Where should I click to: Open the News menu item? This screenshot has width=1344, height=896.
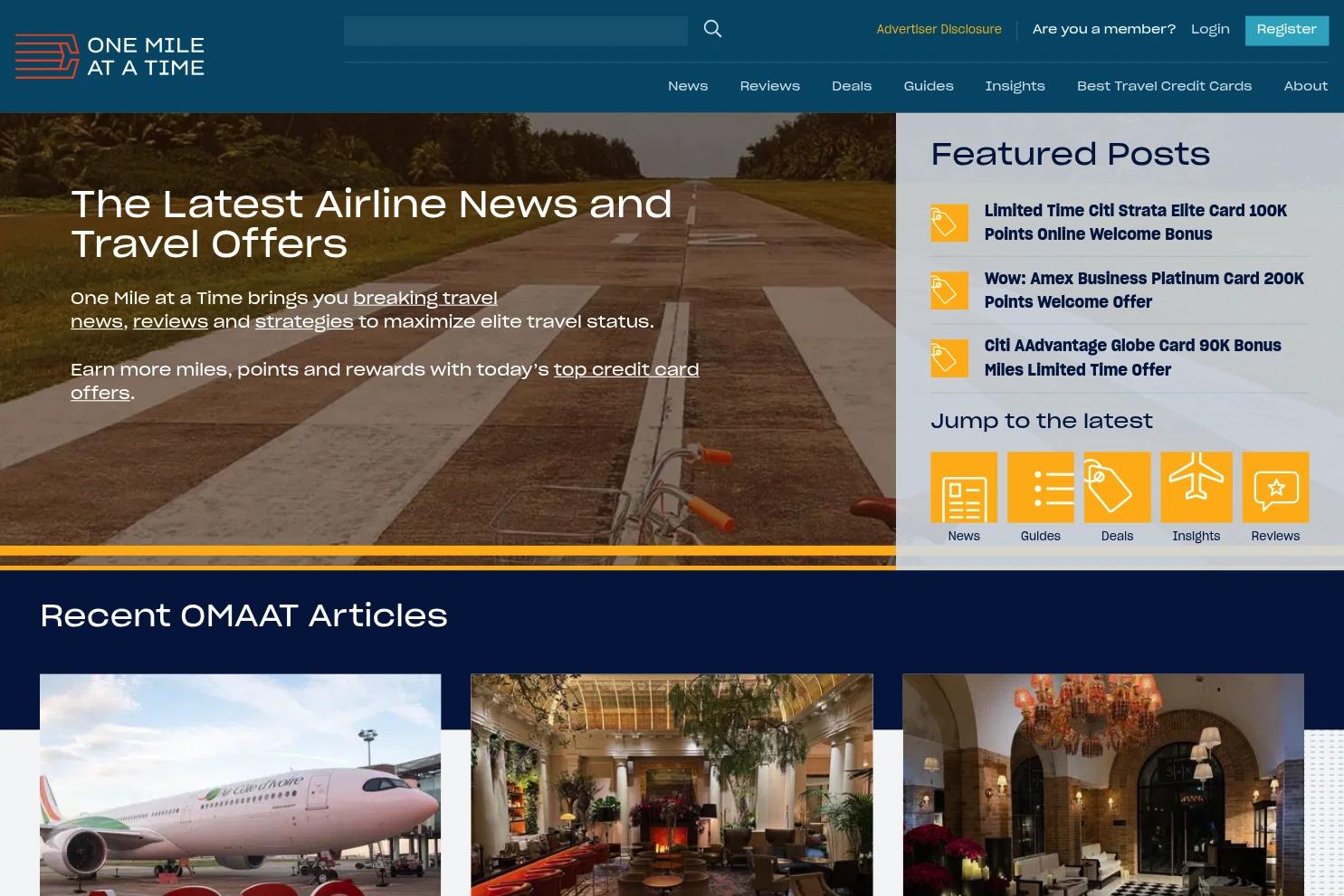coord(688,86)
